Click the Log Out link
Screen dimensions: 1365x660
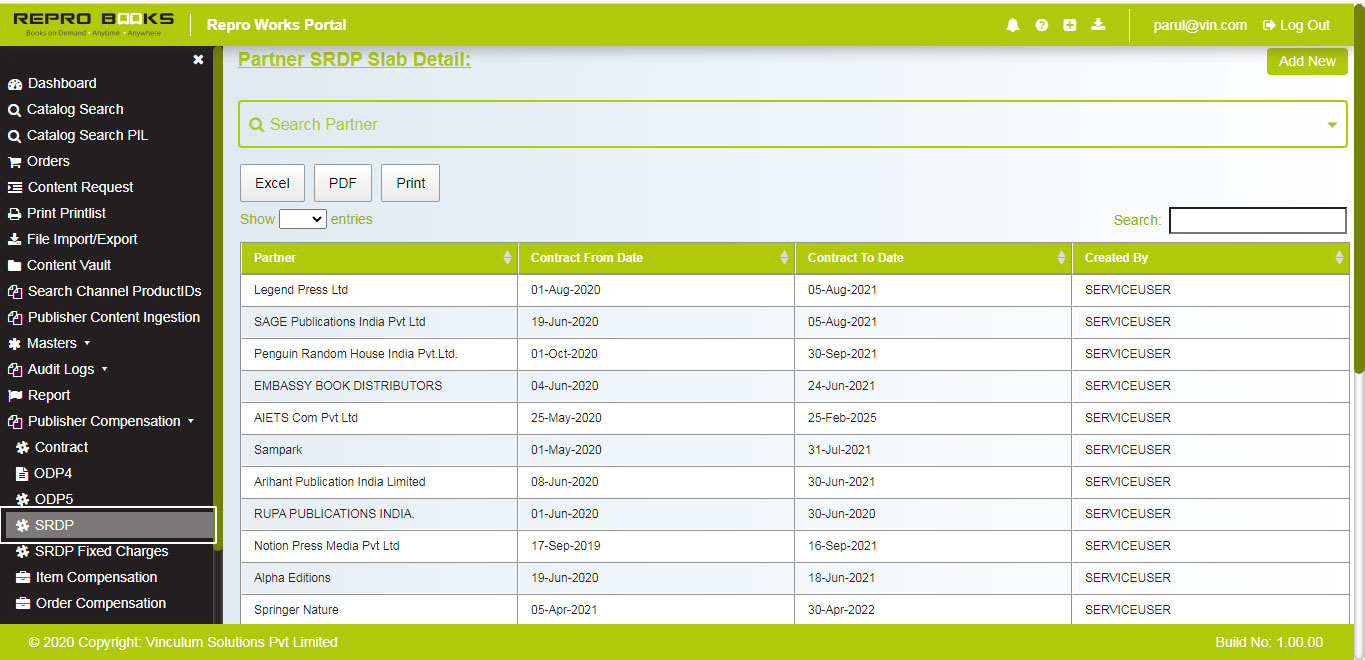(1296, 25)
